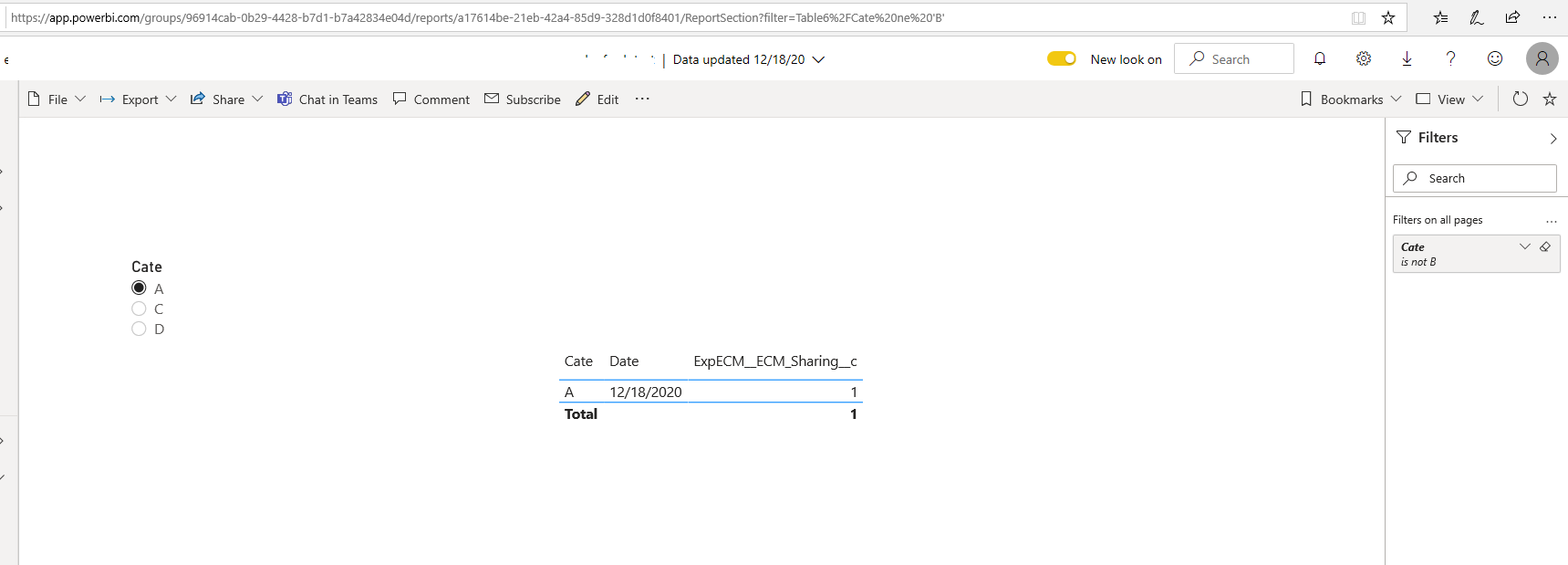
Task: Click the browser share icon
Action: click(1512, 17)
